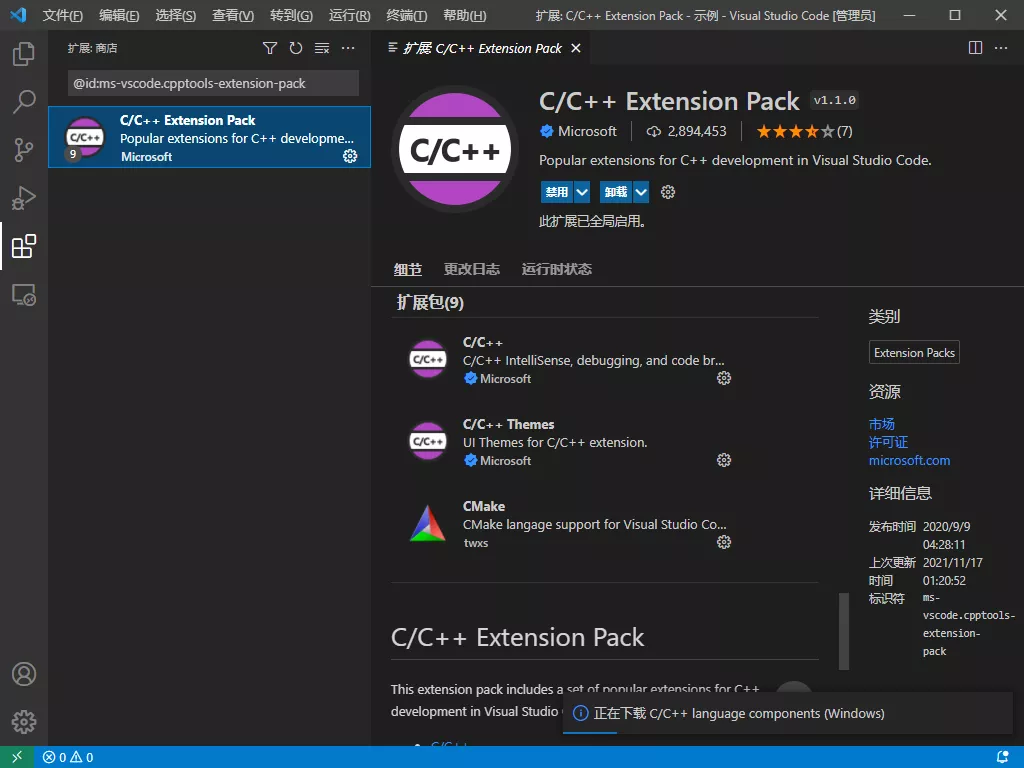Open extensions sidebar more actions menu
1024x768 pixels.
coord(348,48)
